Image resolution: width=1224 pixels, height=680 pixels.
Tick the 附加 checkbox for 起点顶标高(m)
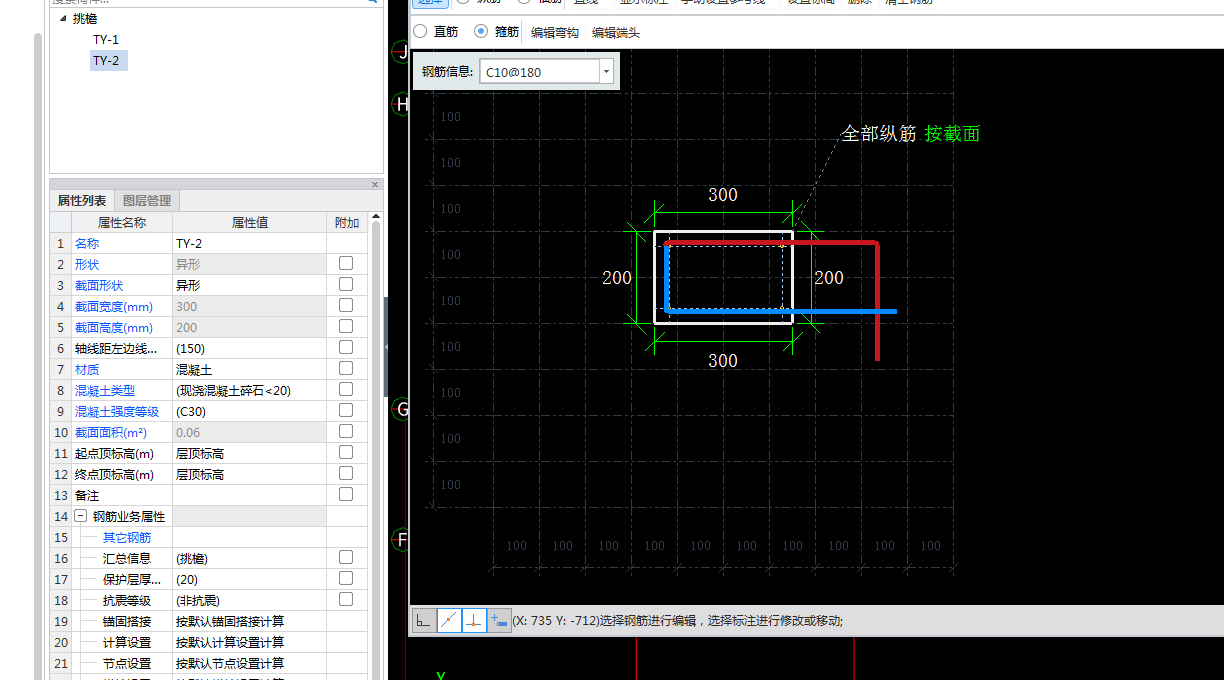[346, 452]
